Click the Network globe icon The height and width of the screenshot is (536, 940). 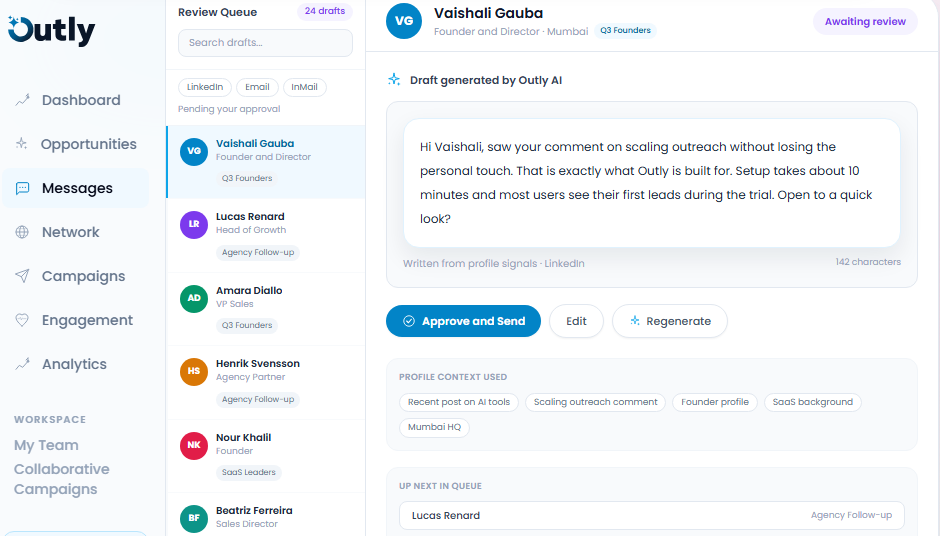coord(22,232)
